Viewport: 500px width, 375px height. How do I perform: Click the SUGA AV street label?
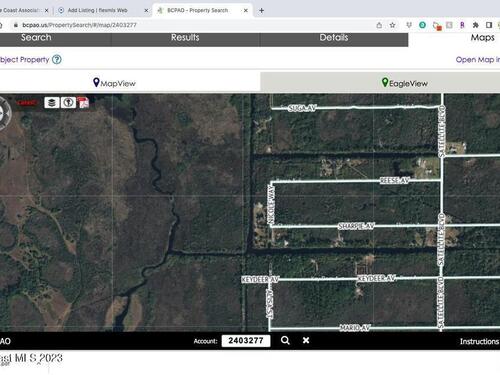point(302,108)
